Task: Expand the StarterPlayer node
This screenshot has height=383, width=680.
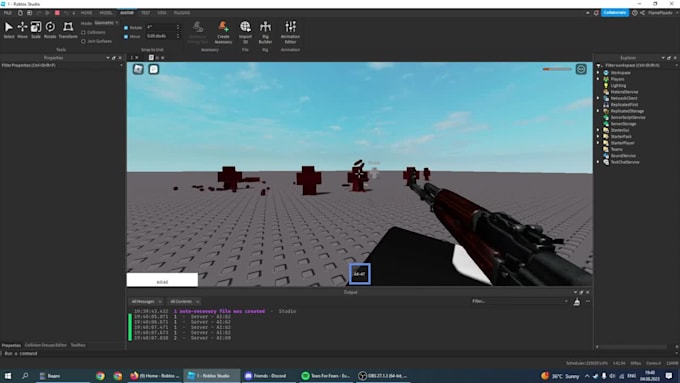Action: (599, 143)
